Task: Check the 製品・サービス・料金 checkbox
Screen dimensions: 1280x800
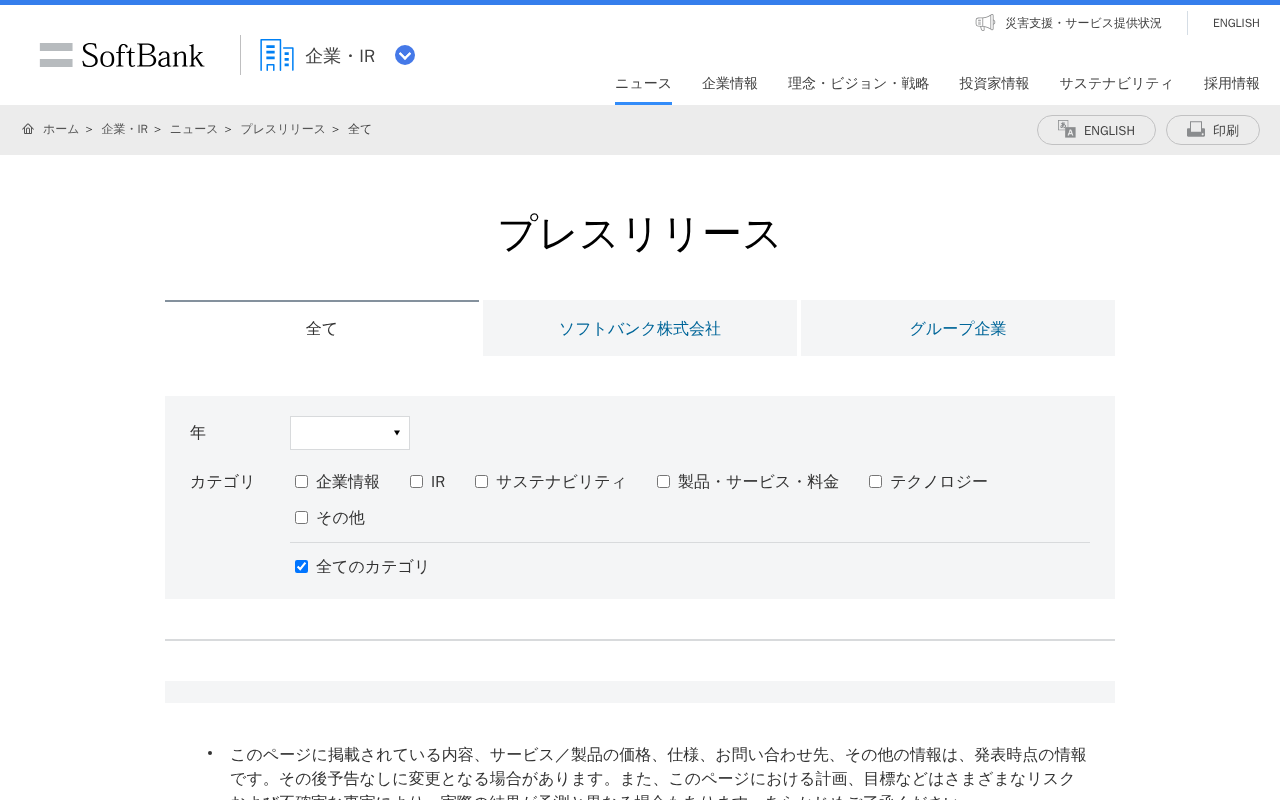Action: [x=663, y=482]
